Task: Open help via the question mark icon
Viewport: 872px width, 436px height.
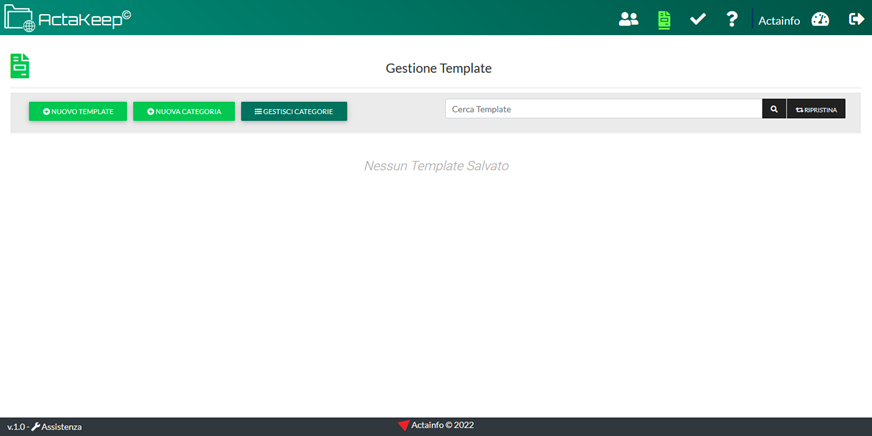Action: [x=732, y=19]
